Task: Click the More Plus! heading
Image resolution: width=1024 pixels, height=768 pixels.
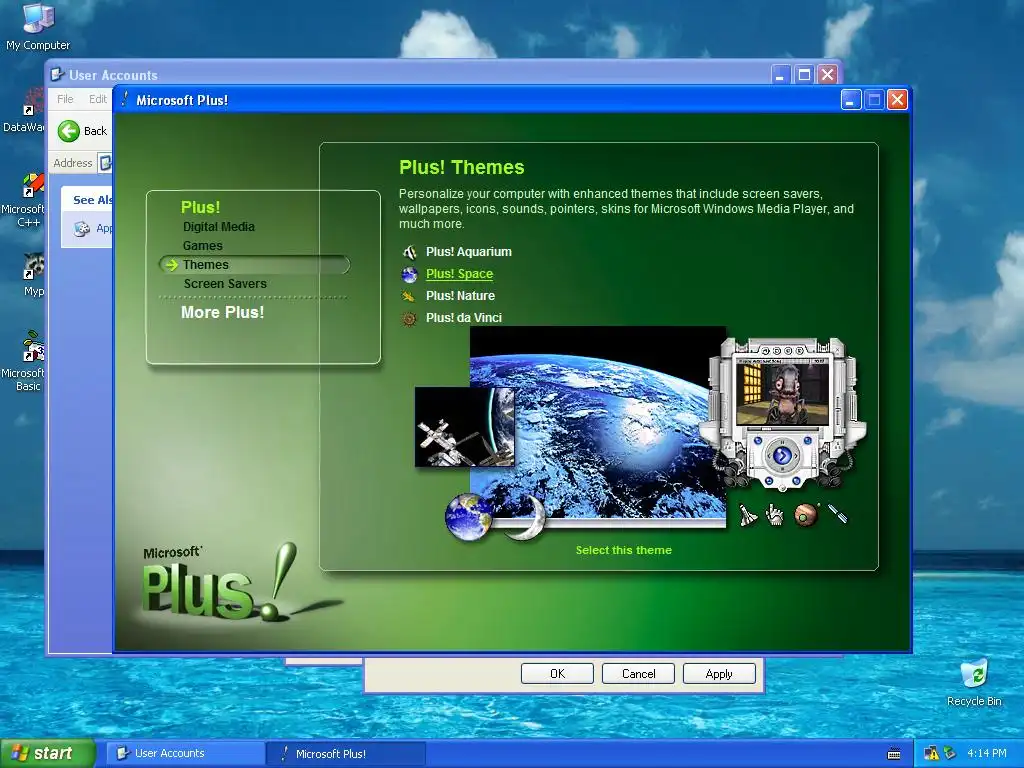Action: pyautogui.click(x=223, y=312)
